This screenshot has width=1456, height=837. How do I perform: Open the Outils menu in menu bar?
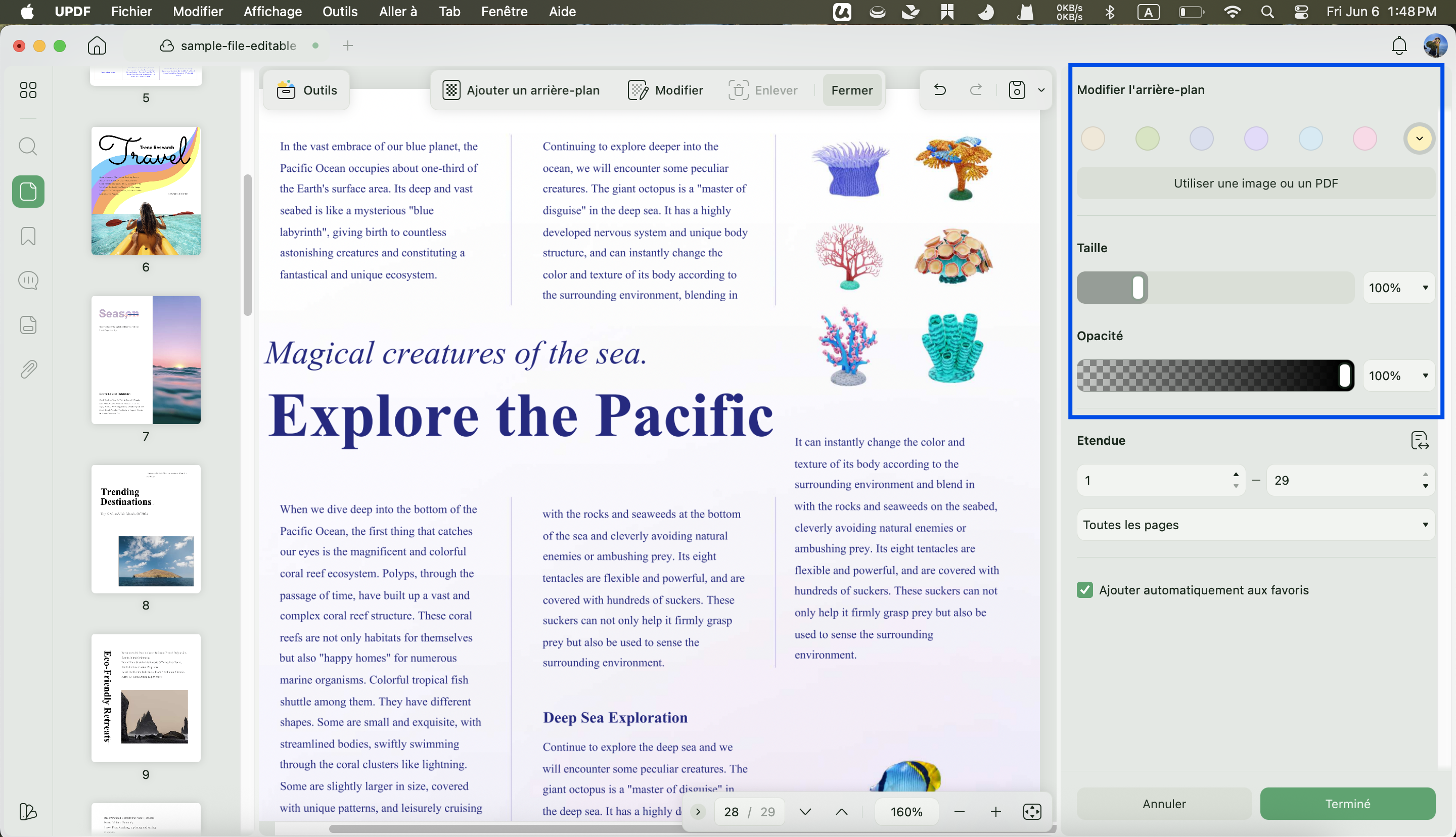(340, 12)
